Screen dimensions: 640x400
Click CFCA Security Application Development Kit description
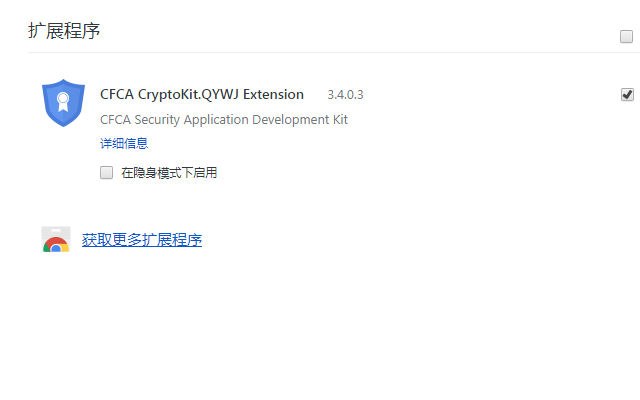tap(224, 120)
